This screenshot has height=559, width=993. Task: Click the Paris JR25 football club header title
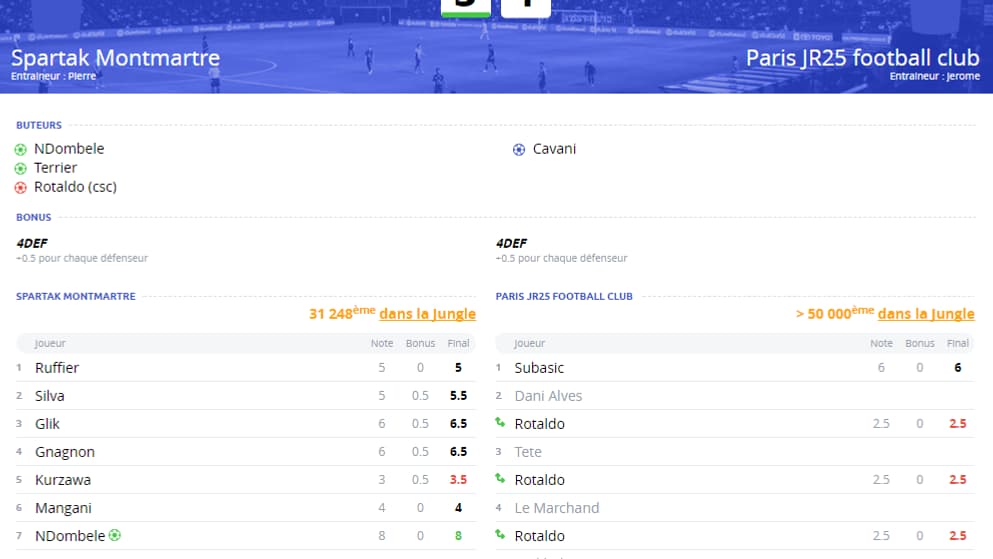[863, 57]
